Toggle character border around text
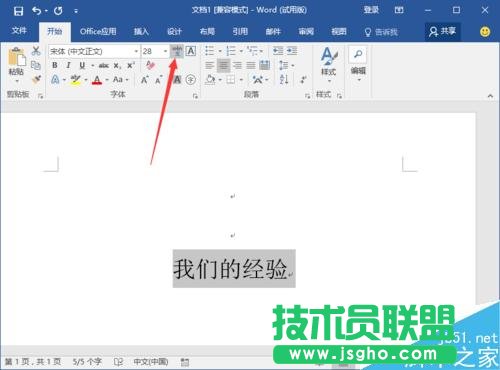This screenshot has width=500, height=370. tap(191, 51)
